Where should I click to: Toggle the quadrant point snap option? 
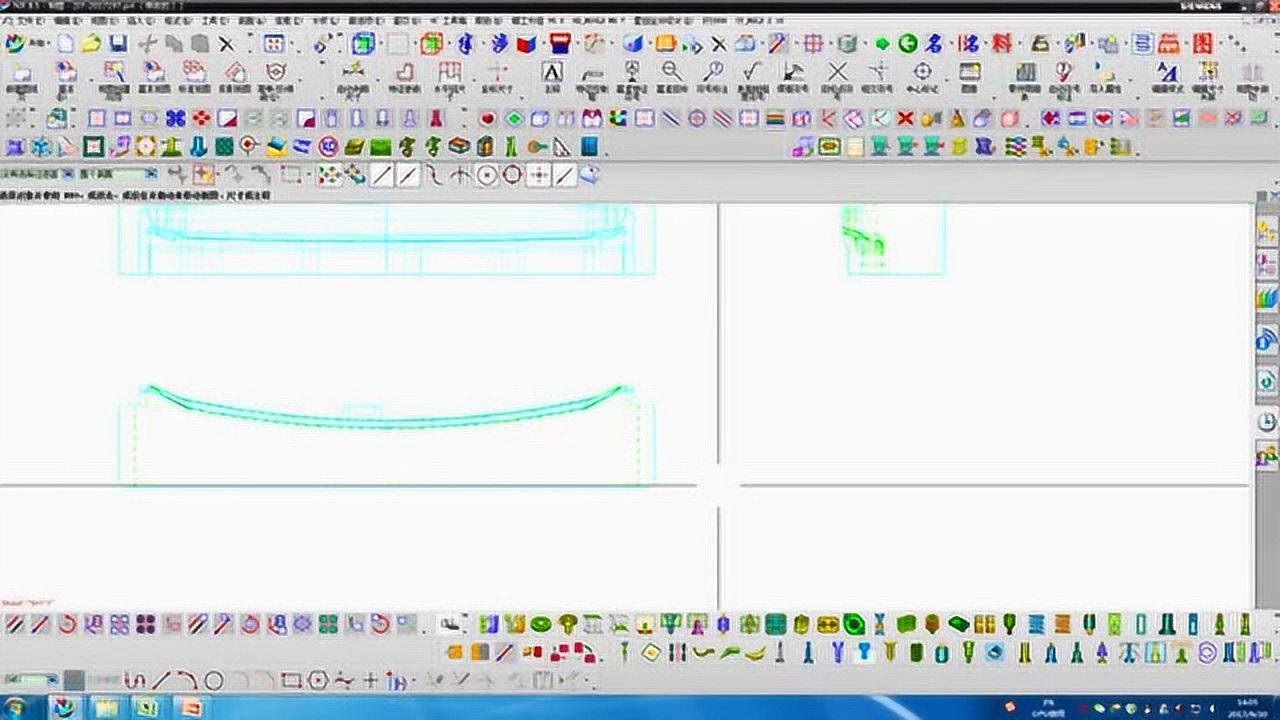[x=513, y=175]
